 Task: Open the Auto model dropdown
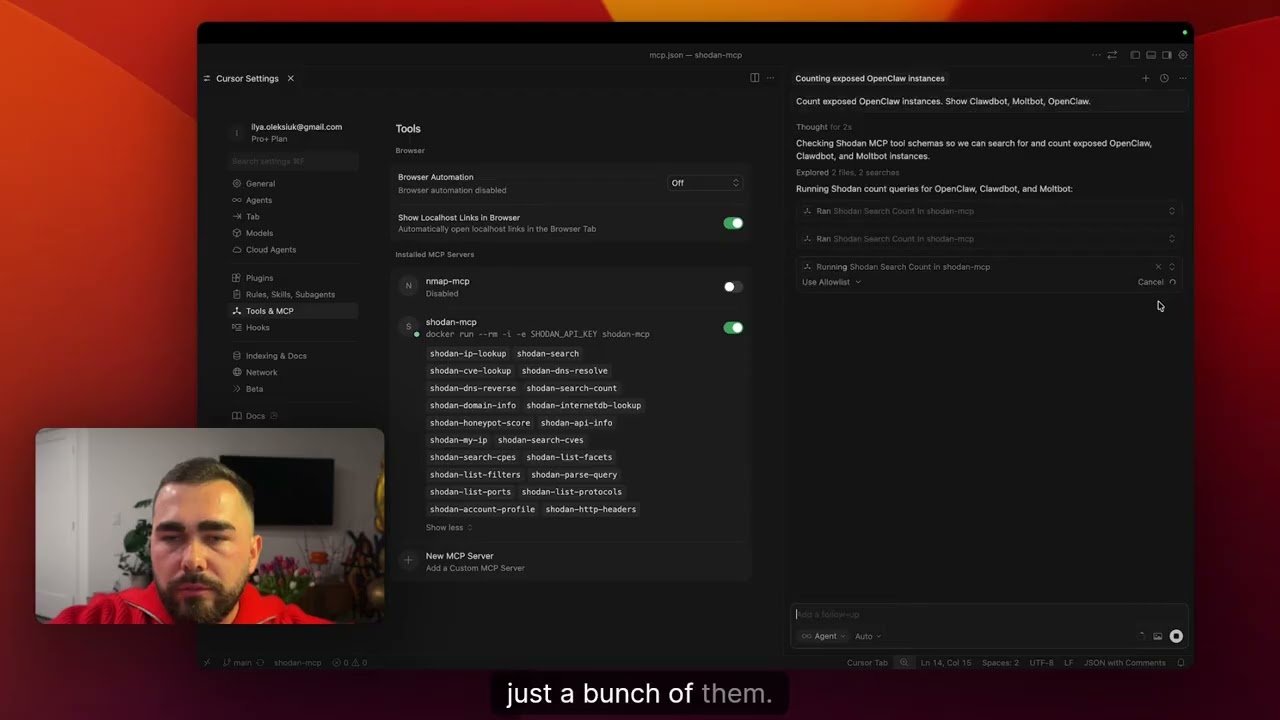[868, 636]
